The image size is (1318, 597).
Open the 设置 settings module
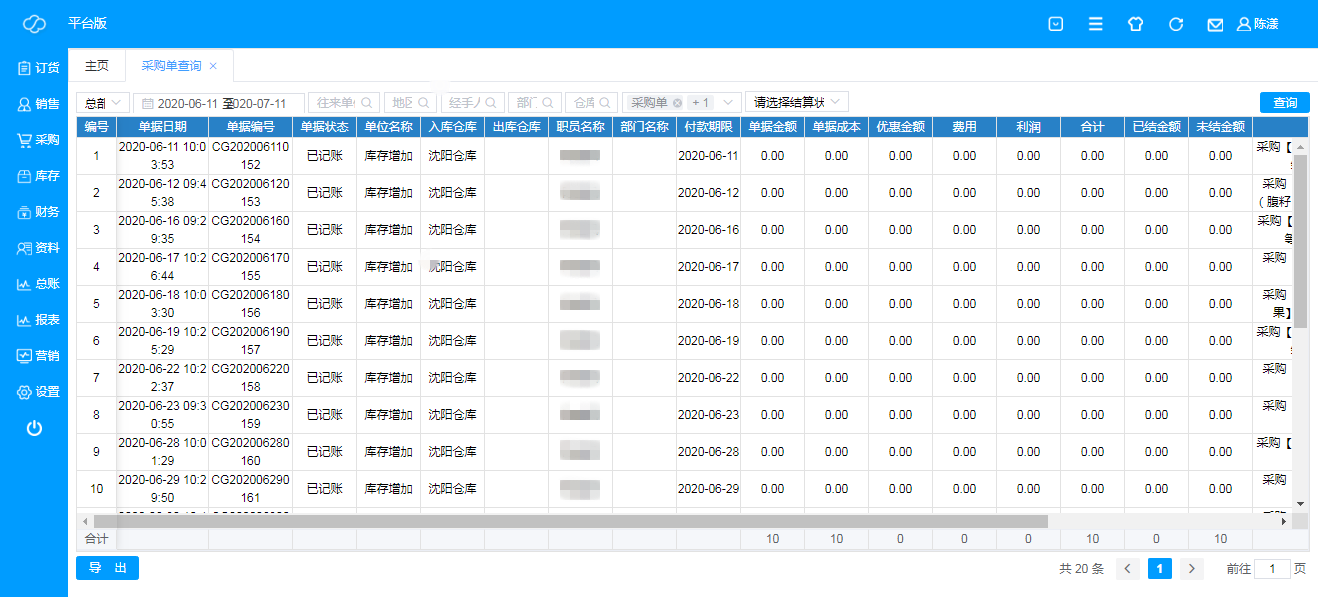tap(38, 392)
